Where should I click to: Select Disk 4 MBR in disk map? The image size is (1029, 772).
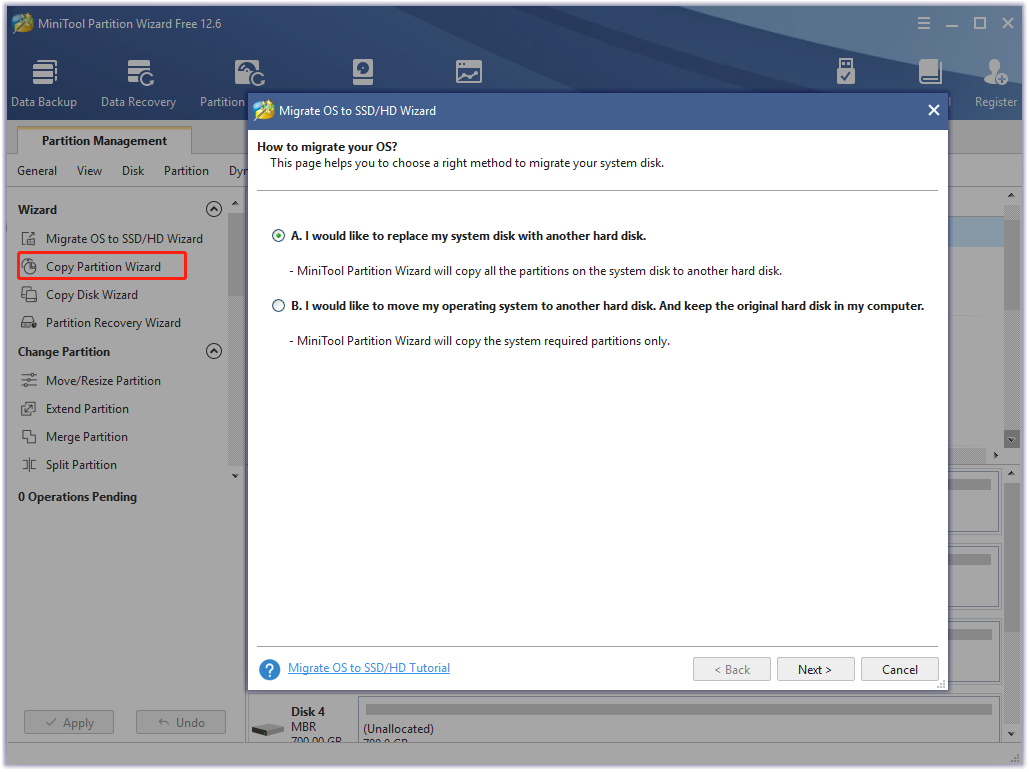(x=303, y=721)
